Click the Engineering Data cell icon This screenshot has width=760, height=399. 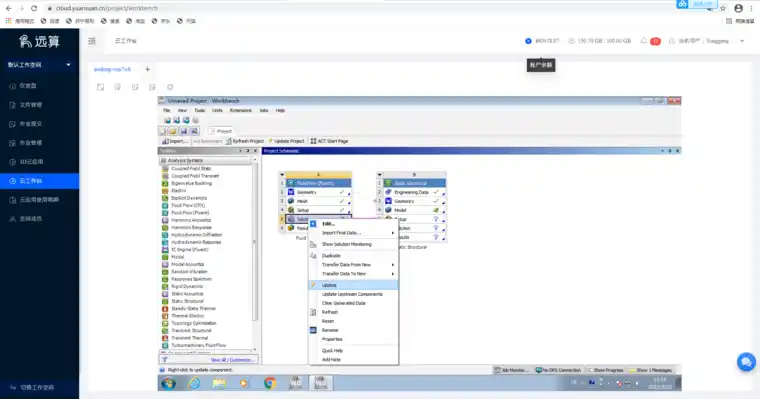click(x=388, y=192)
